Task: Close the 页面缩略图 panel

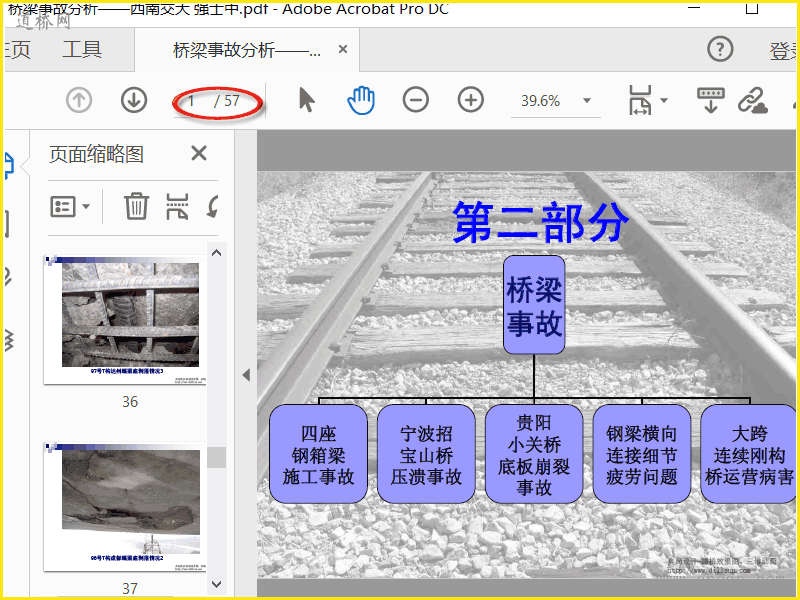Action: [x=199, y=153]
